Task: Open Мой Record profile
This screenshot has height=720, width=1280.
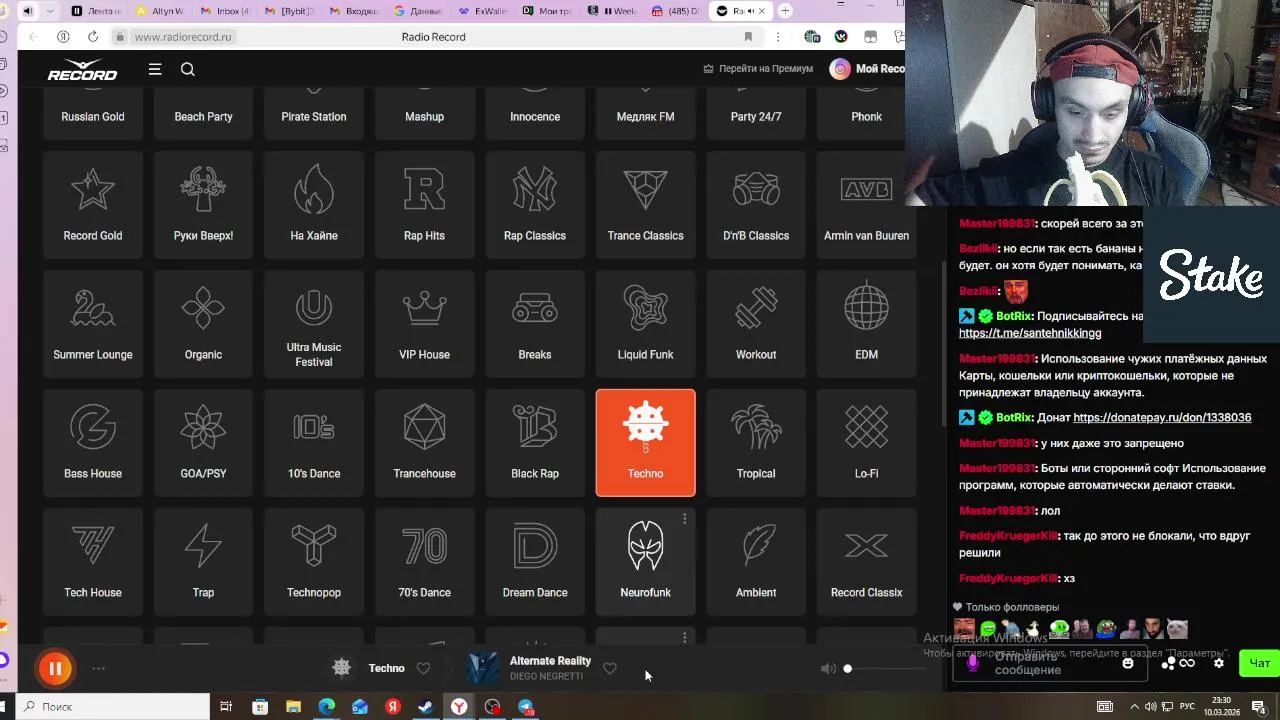Action: (x=867, y=69)
